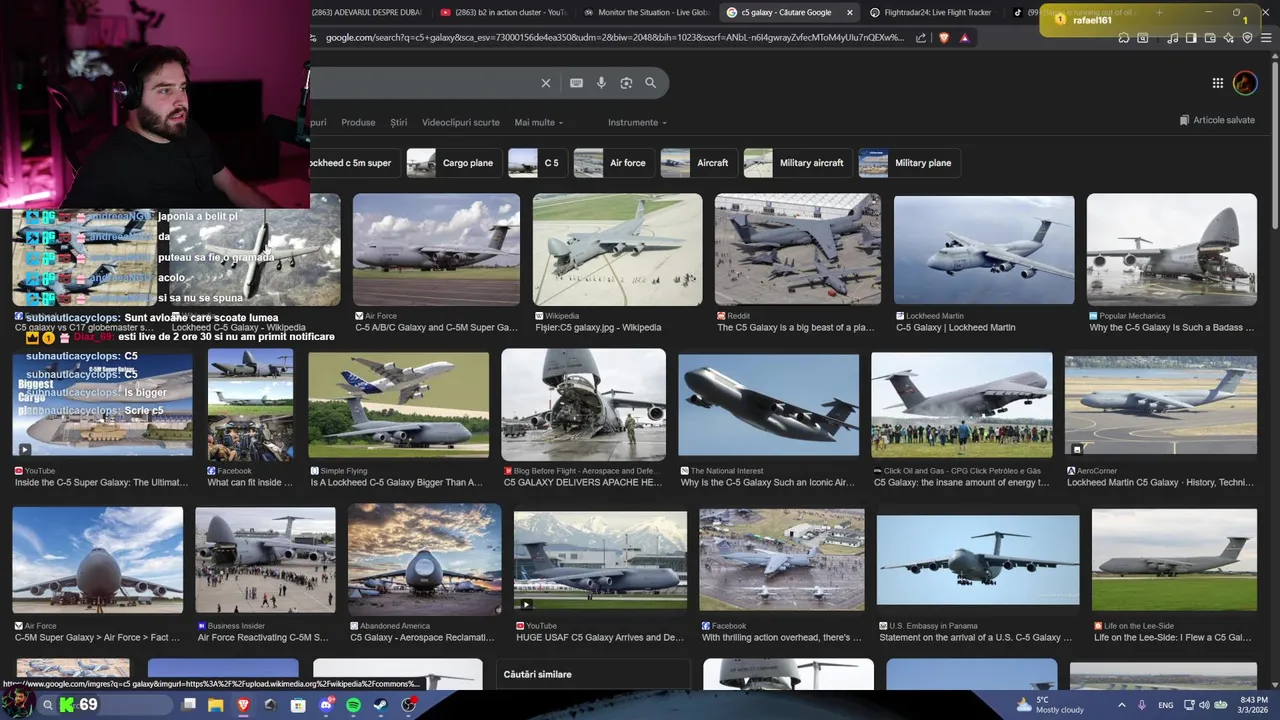Open 'Articole salvate' saved items
The image size is (1280, 720).
click(1217, 120)
